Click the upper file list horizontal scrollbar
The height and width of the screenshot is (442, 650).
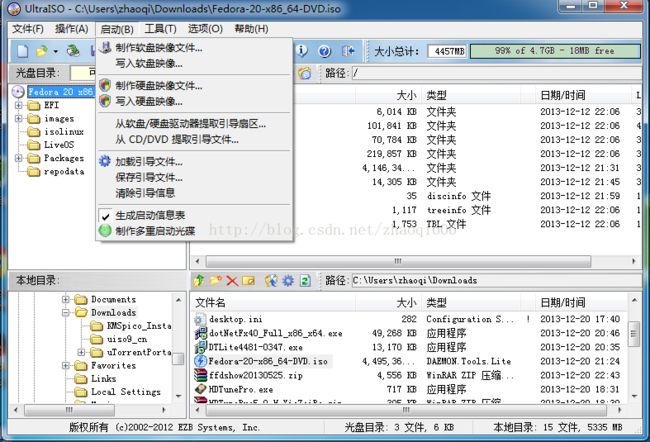[x=398, y=261]
